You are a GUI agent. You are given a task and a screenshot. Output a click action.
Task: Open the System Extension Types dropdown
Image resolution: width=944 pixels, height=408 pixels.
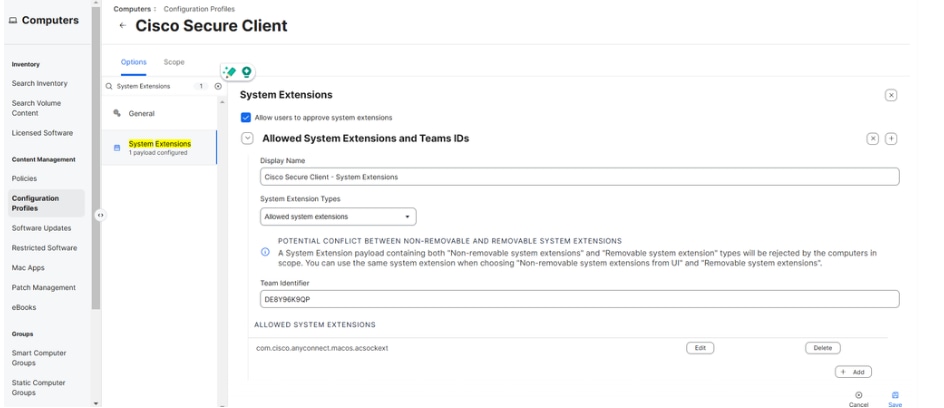point(338,215)
